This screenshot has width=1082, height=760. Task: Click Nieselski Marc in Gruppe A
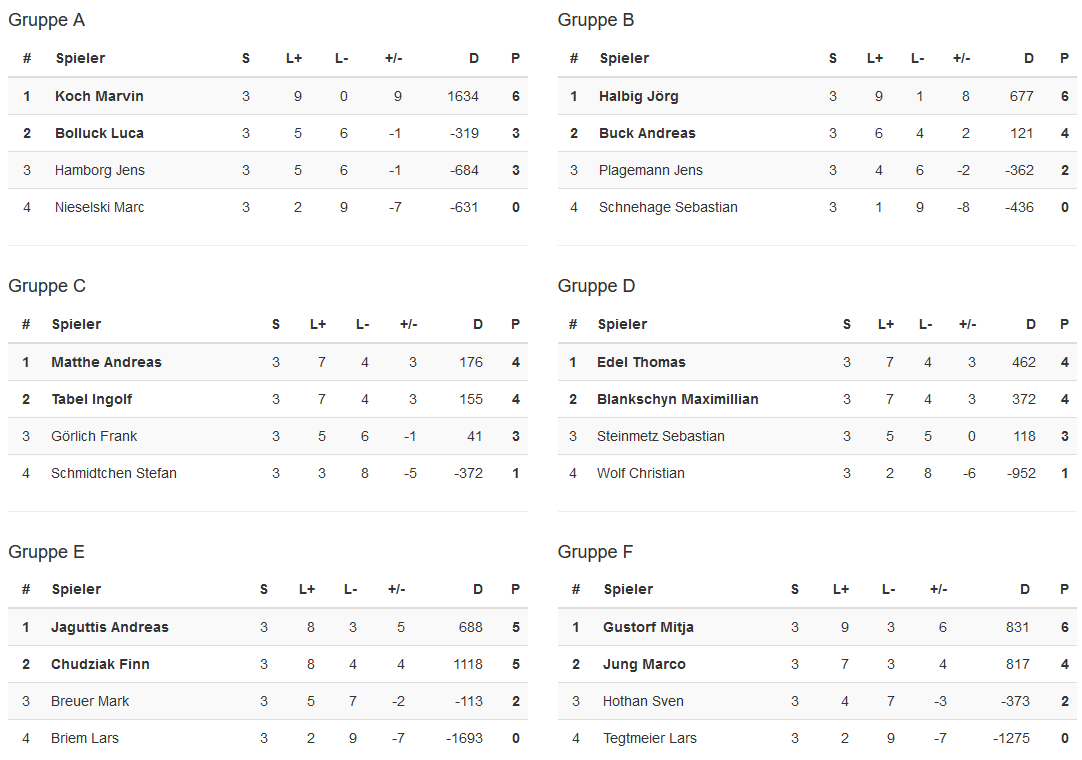pos(99,208)
